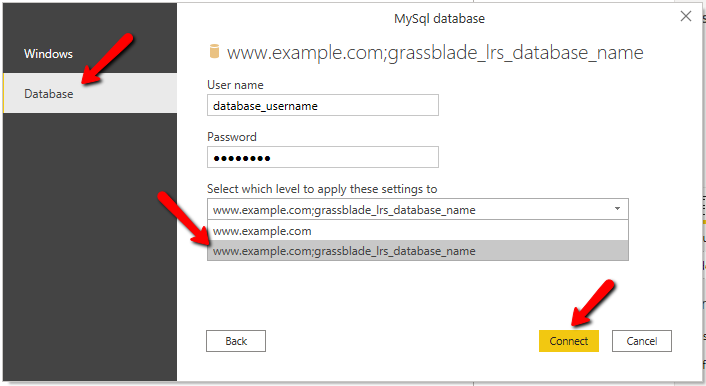This screenshot has width=706, height=386.
Task: Choose www.example.com;grassblade_lrs_database_name in dropdown list
Action: point(417,250)
